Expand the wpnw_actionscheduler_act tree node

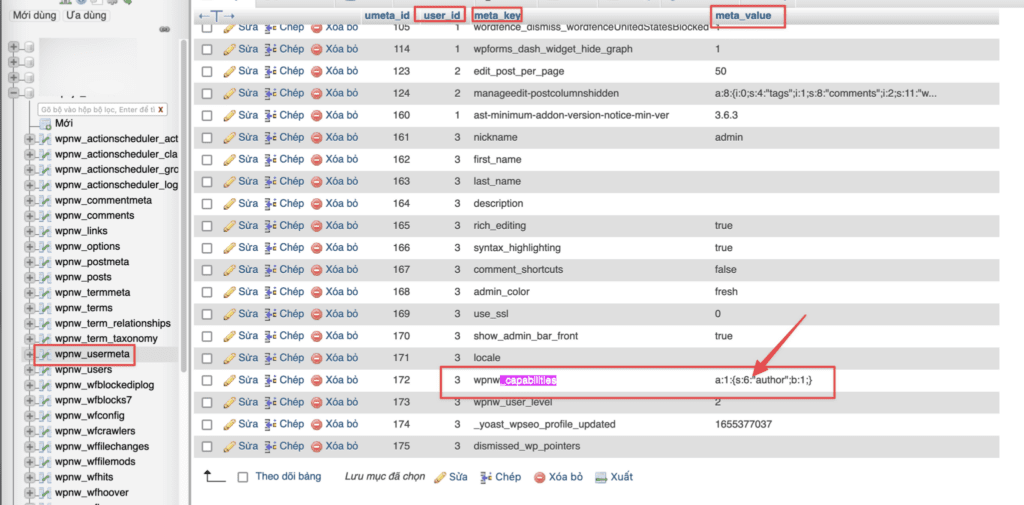[x=29, y=138]
